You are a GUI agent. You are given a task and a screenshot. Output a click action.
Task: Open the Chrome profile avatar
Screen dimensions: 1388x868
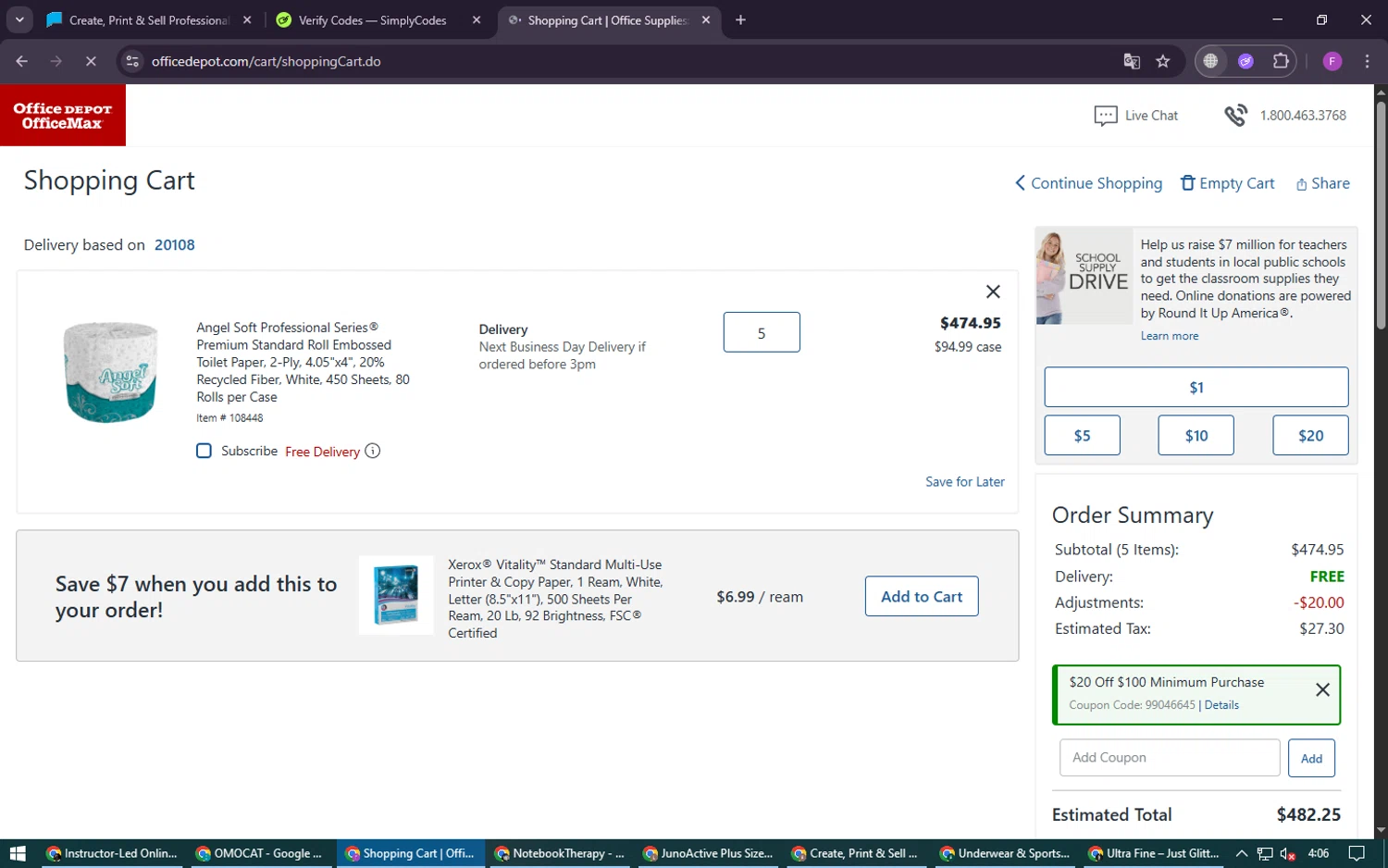1332,61
